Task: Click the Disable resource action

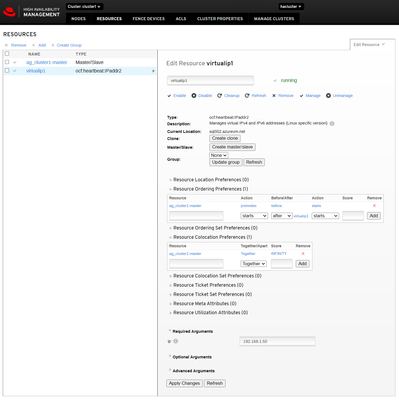Action: (202, 96)
